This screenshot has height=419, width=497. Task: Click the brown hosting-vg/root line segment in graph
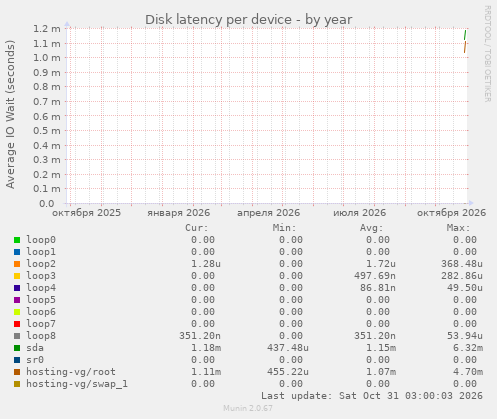(465, 47)
